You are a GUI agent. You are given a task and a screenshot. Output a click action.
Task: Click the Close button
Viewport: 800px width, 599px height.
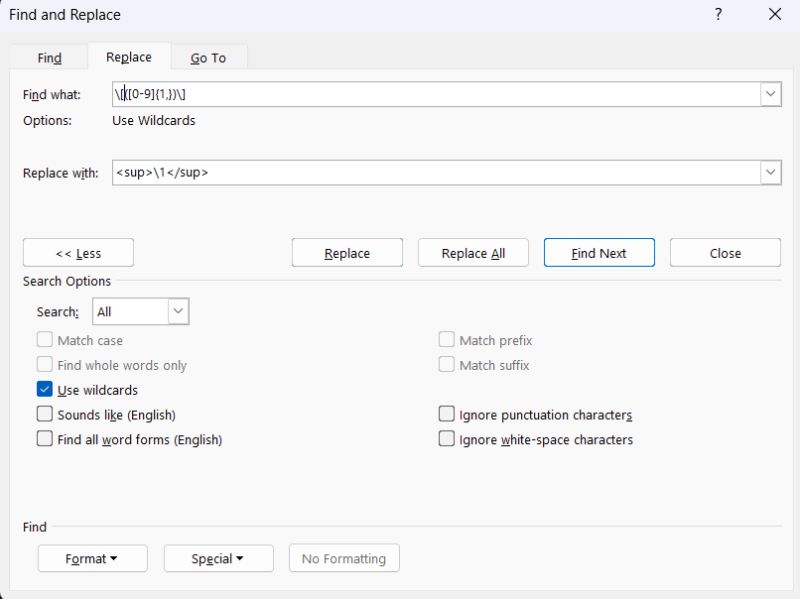pos(725,253)
